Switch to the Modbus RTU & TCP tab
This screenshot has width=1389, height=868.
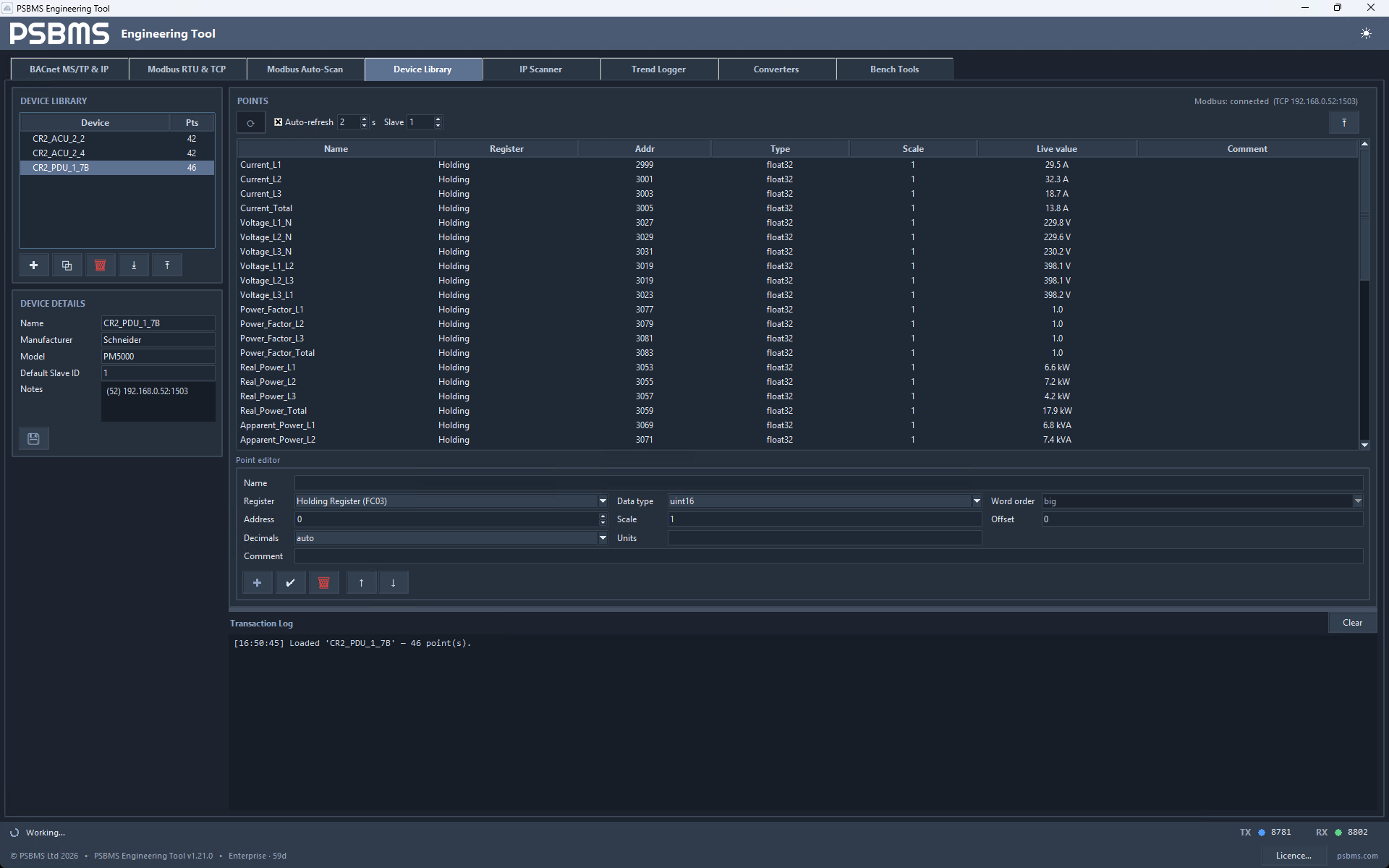tap(187, 69)
